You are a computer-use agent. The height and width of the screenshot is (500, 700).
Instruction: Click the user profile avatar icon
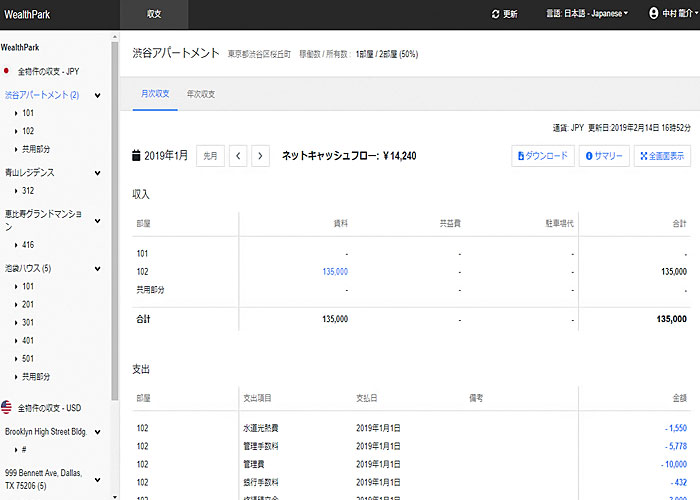click(654, 14)
